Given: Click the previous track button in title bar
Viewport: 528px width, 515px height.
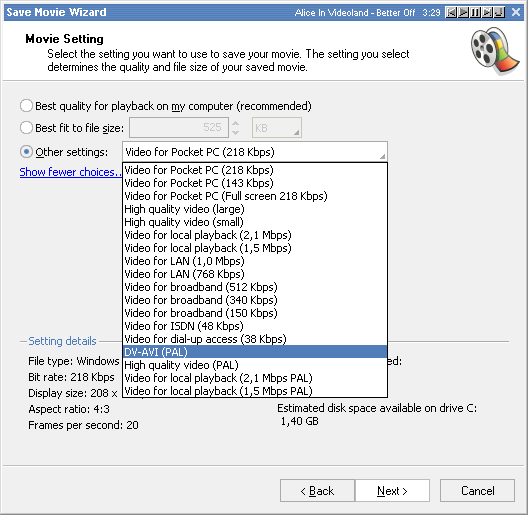Looking at the screenshot, I should tap(451, 12).
